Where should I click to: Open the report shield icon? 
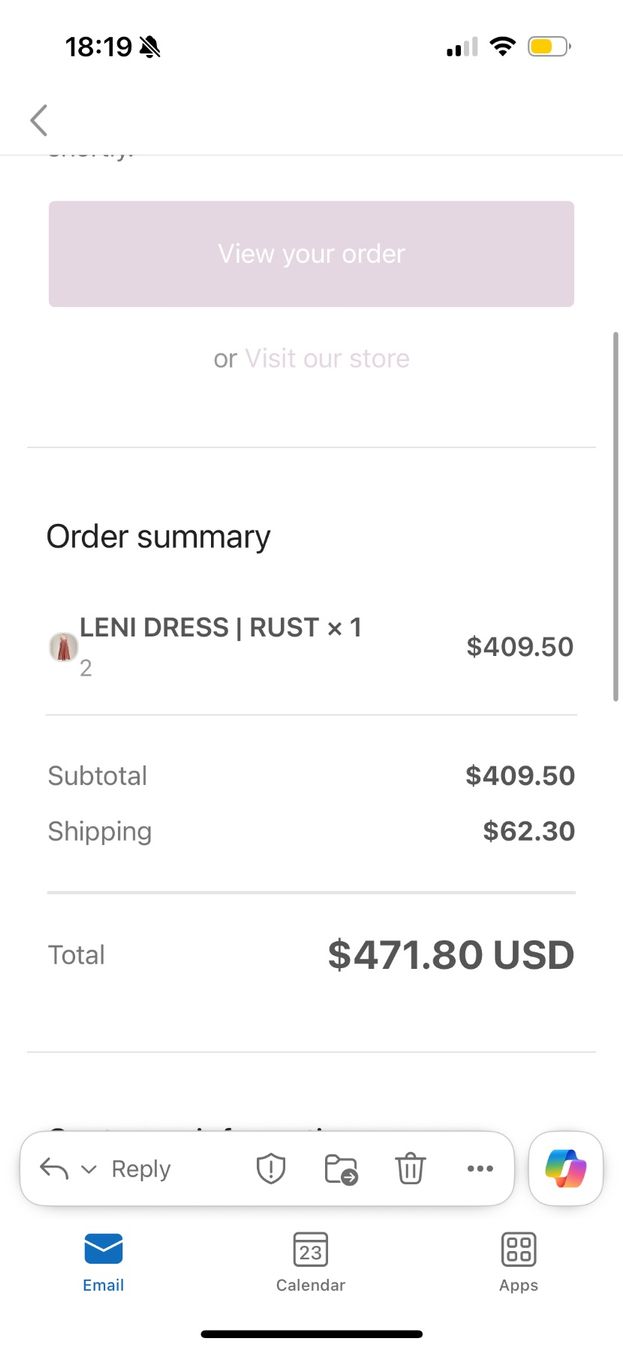271,1169
